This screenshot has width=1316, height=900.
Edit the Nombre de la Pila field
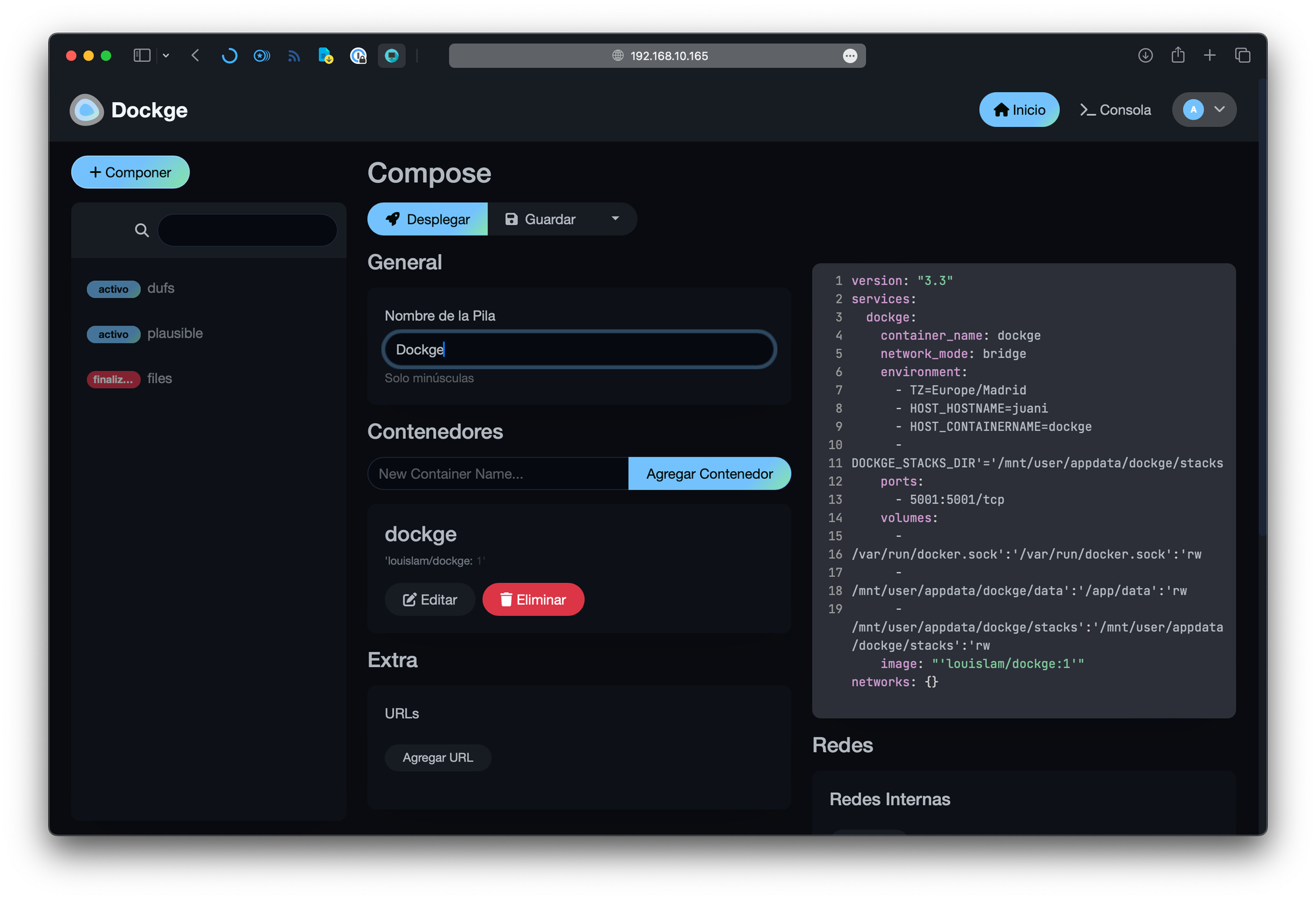[x=579, y=349]
